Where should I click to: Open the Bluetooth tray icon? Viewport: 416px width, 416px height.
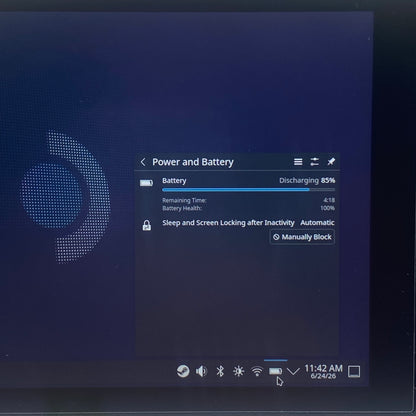tap(220, 371)
